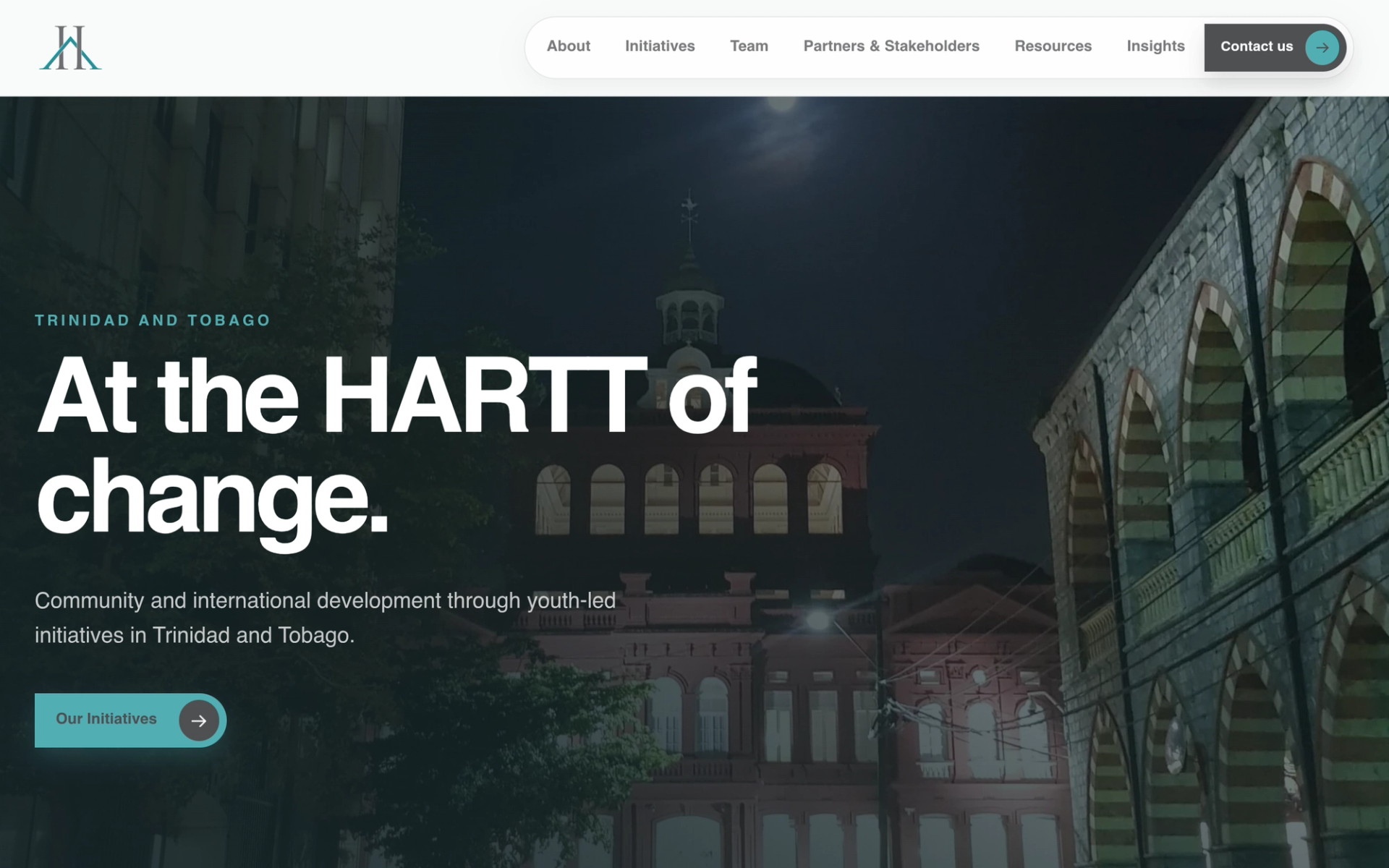Click the Contact us button label
This screenshot has height=868, width=1389.
click(1257, 46)
